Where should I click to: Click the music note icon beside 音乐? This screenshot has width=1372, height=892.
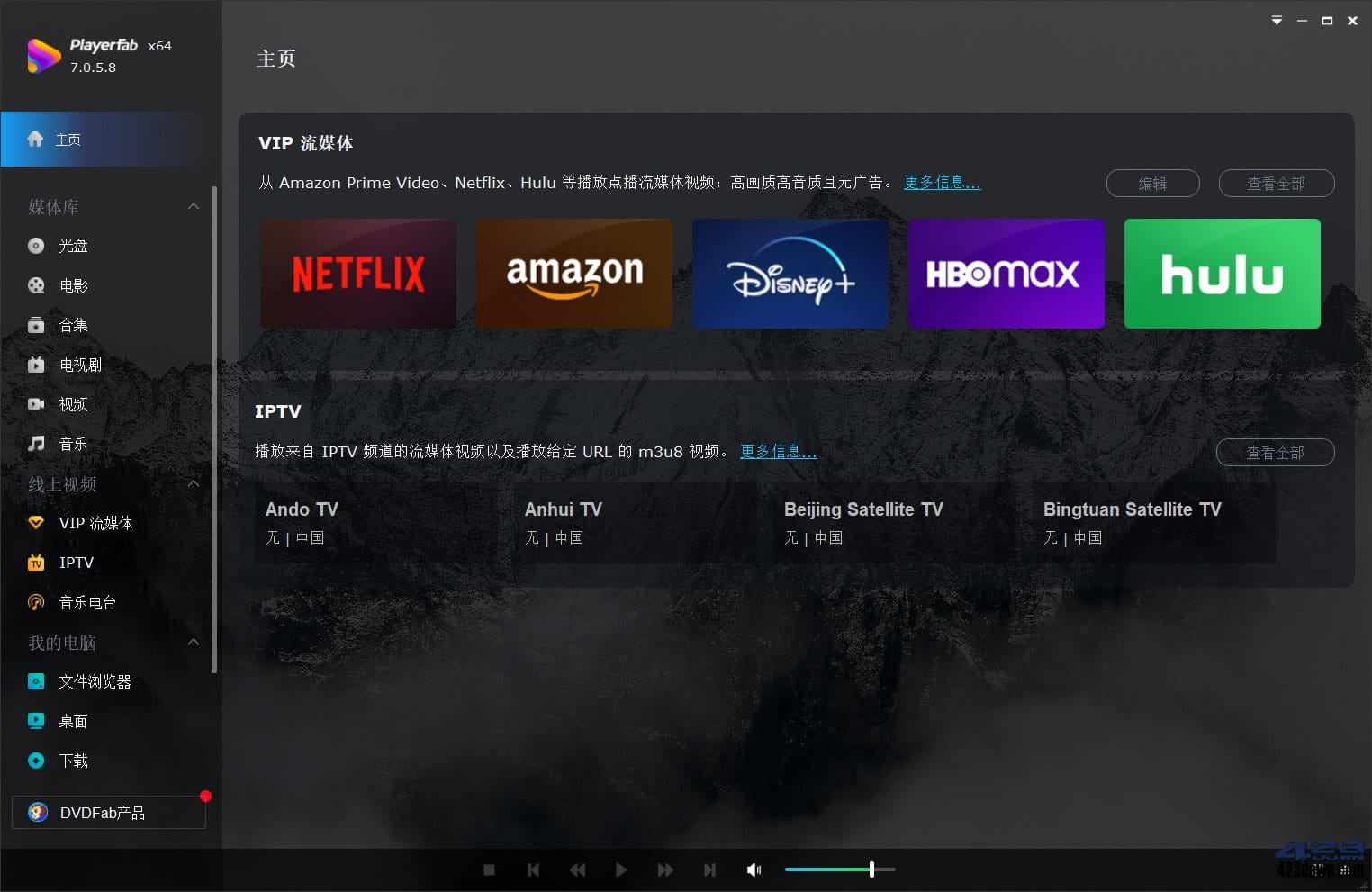click(36, 444)
